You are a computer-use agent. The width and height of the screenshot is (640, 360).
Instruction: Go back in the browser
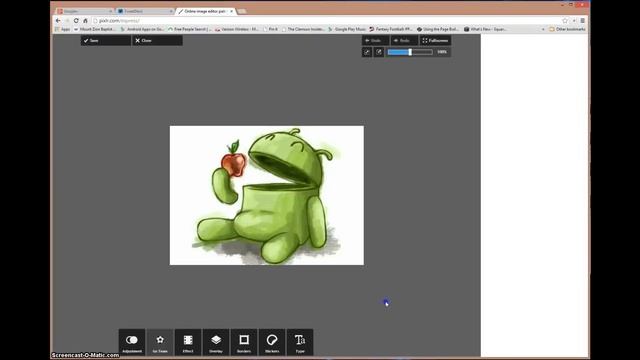coord(58,20)
